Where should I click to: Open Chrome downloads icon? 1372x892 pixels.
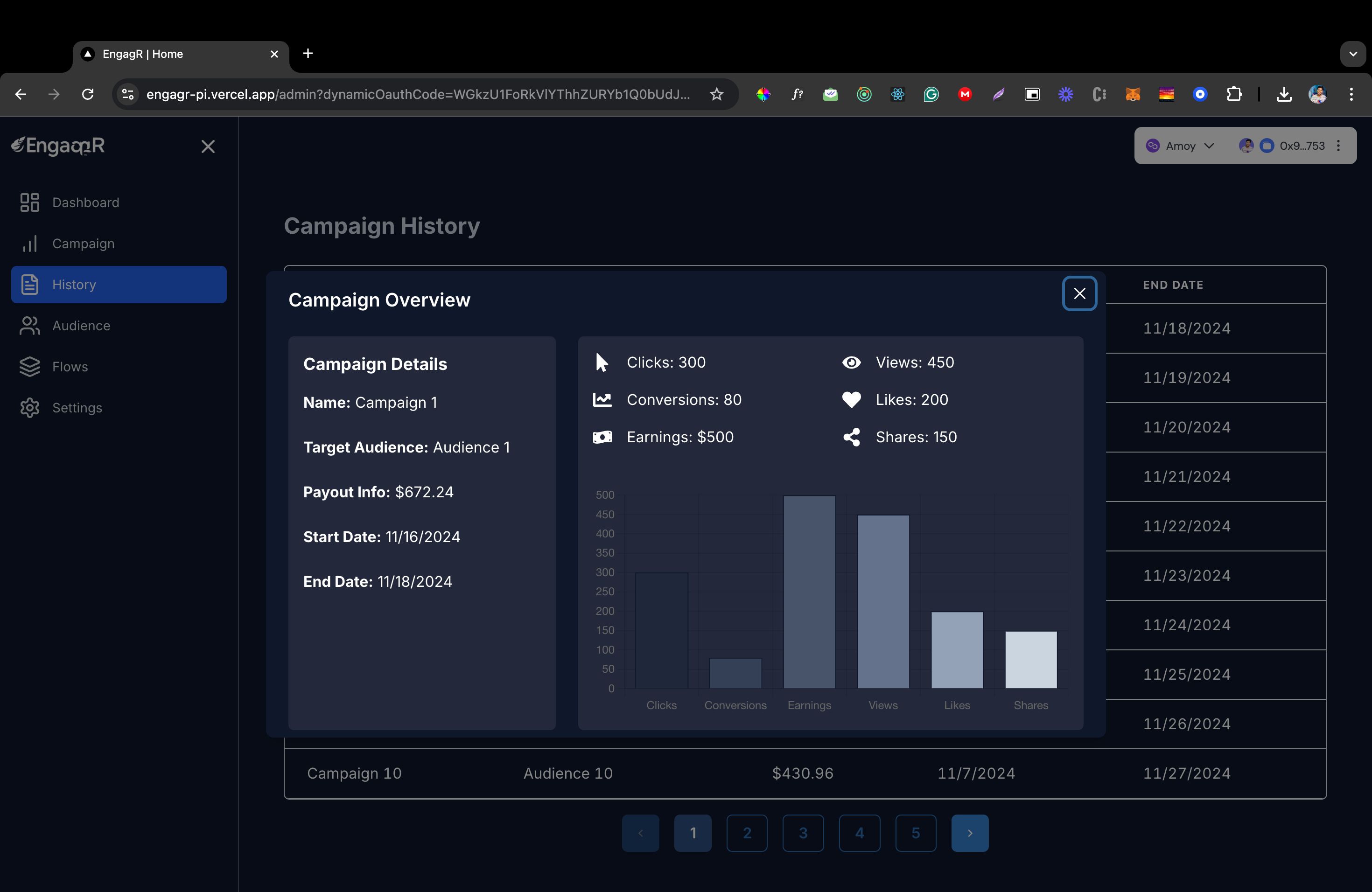(1284, 94)
